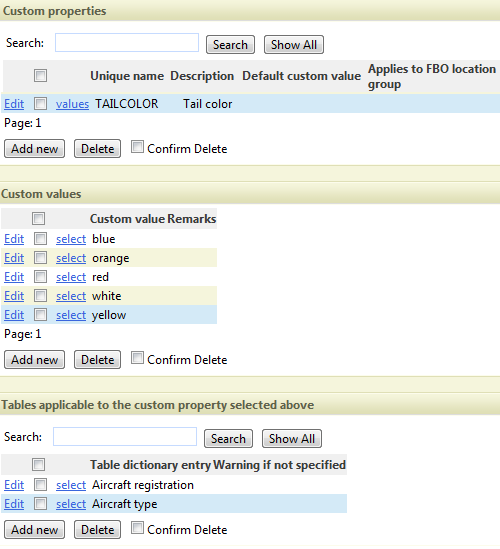Focus the Custom properties search field
Viewport: 500px width, 549px height.
tap(127, 42)
